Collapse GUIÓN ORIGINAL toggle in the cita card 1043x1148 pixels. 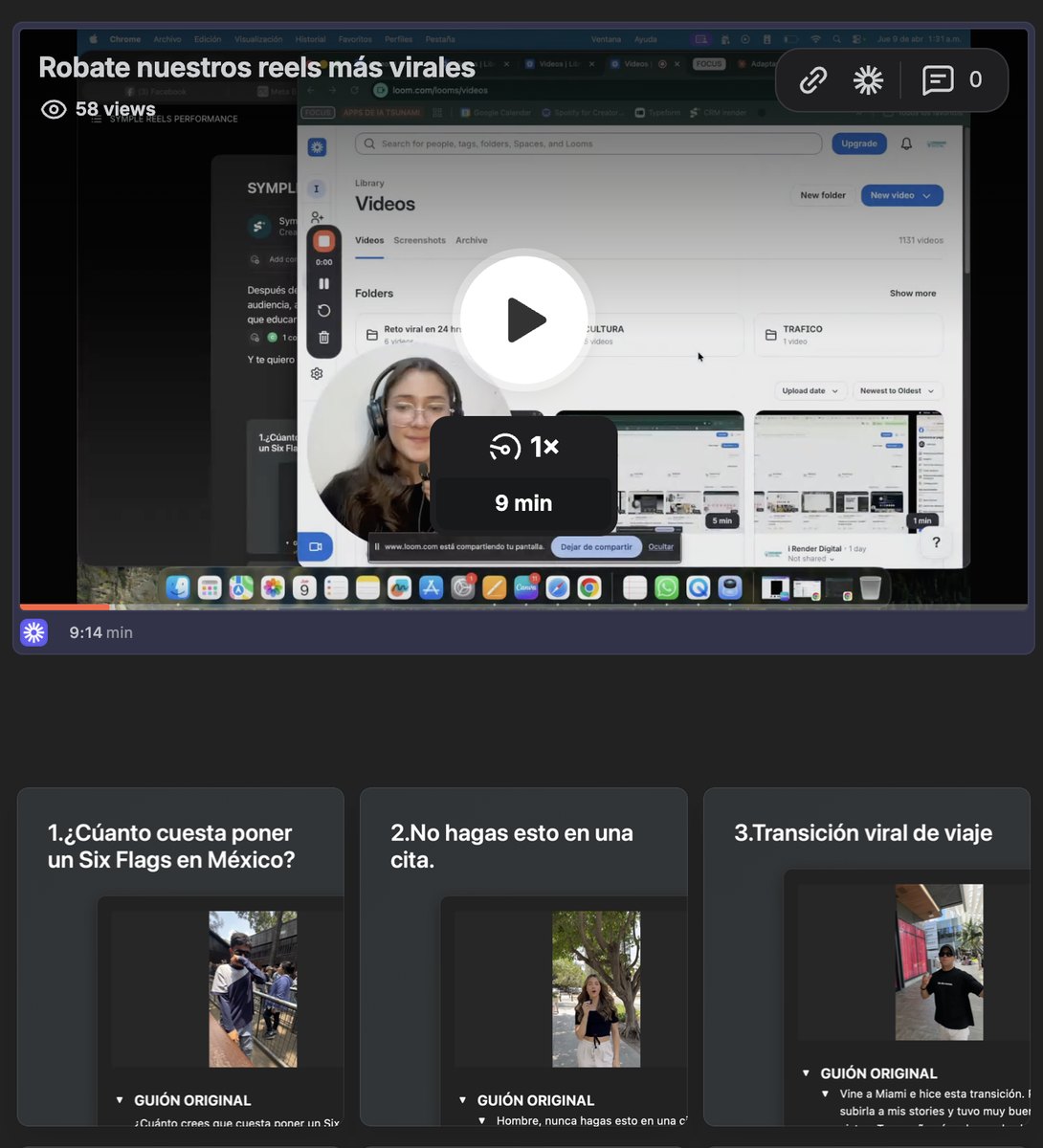click(x=463, y=1100)
